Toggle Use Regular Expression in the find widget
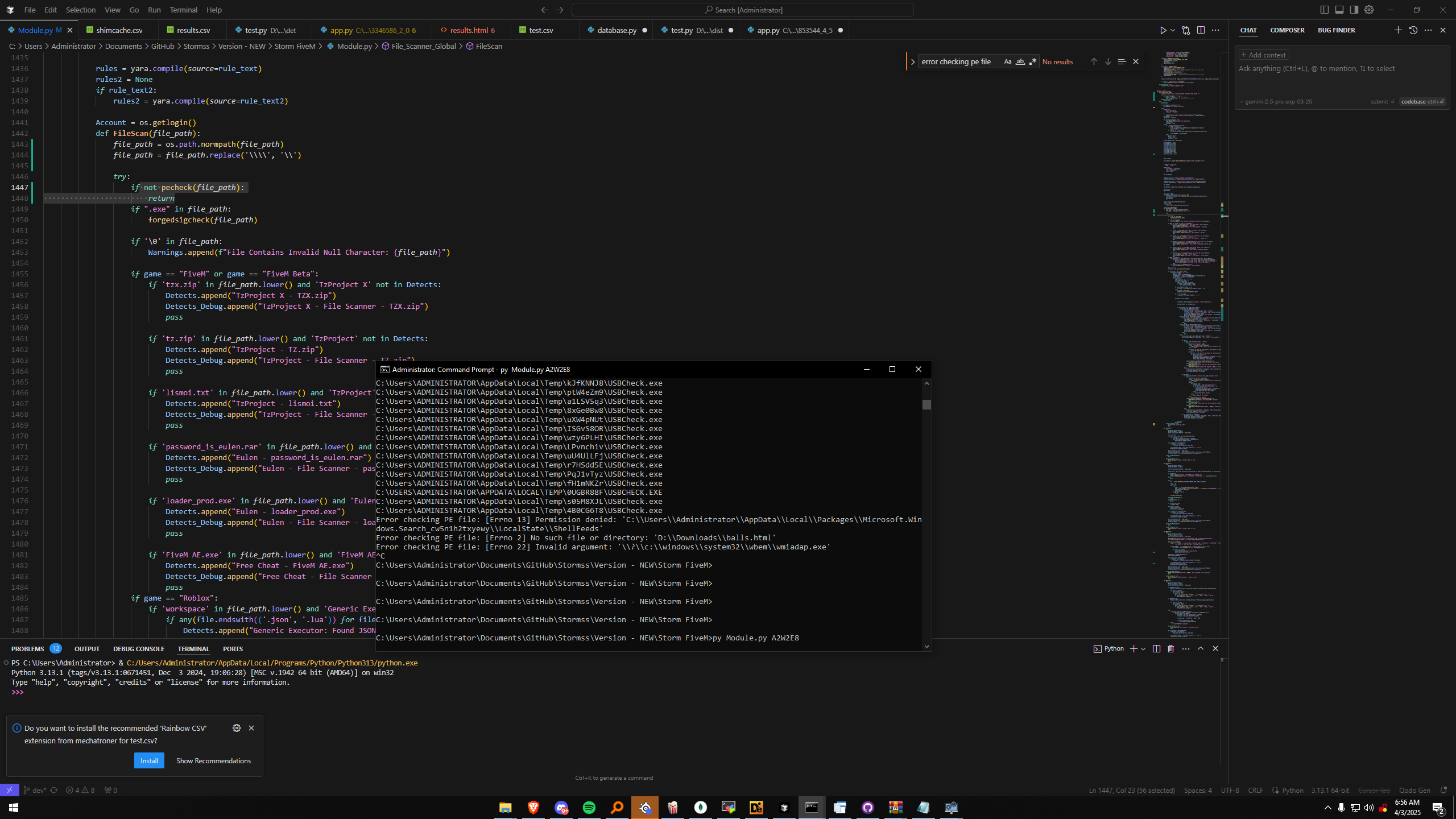1456x819 pixels. (x=1033, y=61)
